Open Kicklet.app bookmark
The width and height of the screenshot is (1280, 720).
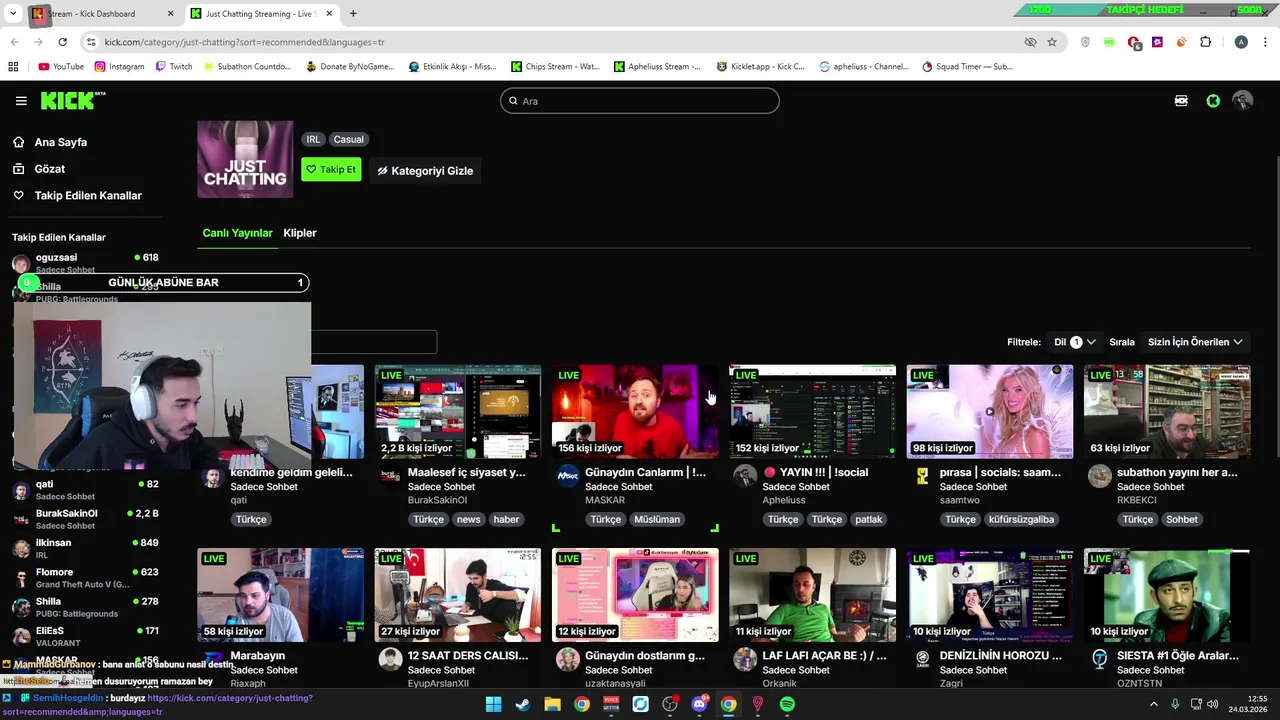click(x=760, y=67)
